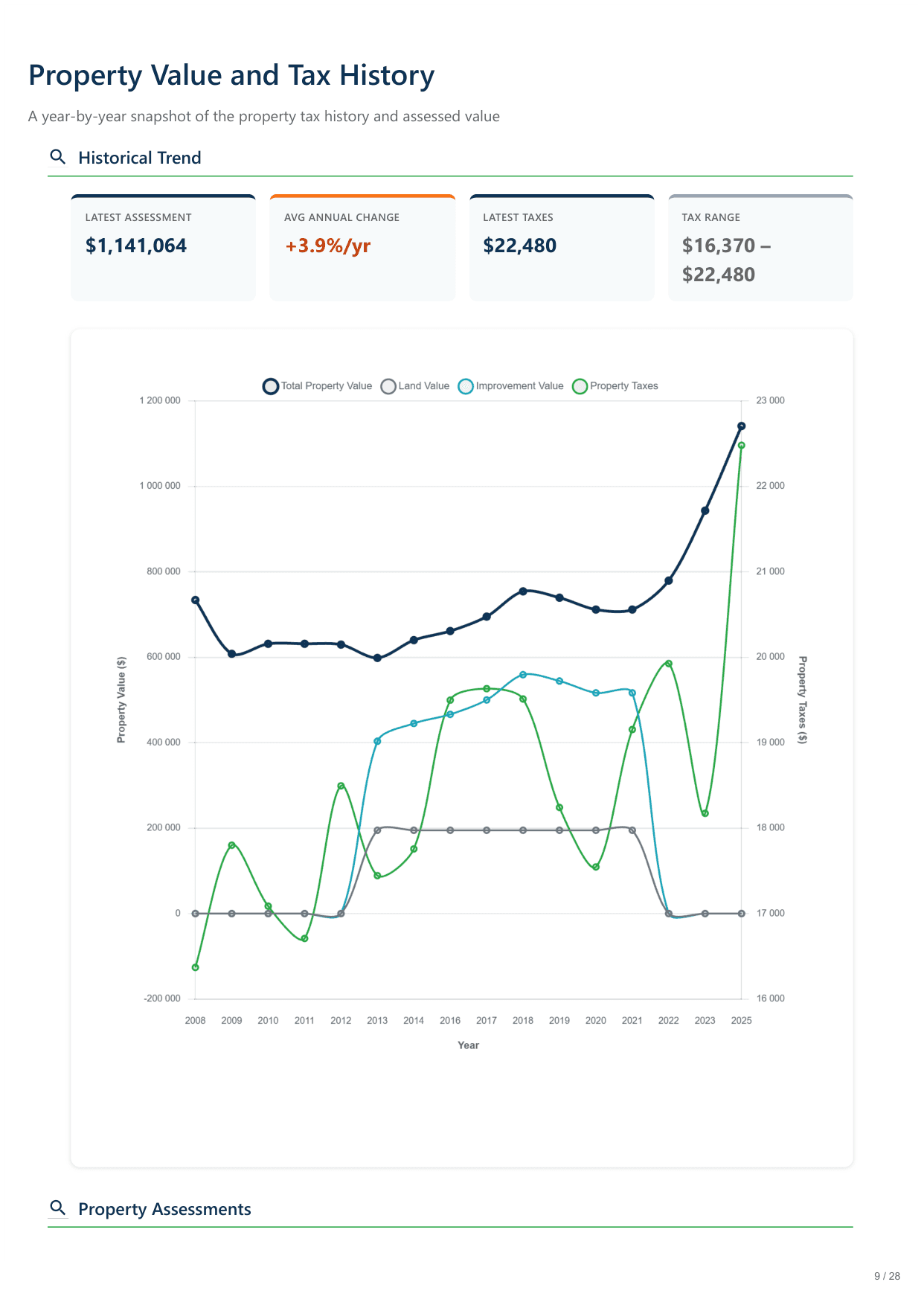The height and width of the screenshot is (1305, 924).
Task: Click the Historical Trend section heading
Action: click(140, 158)
